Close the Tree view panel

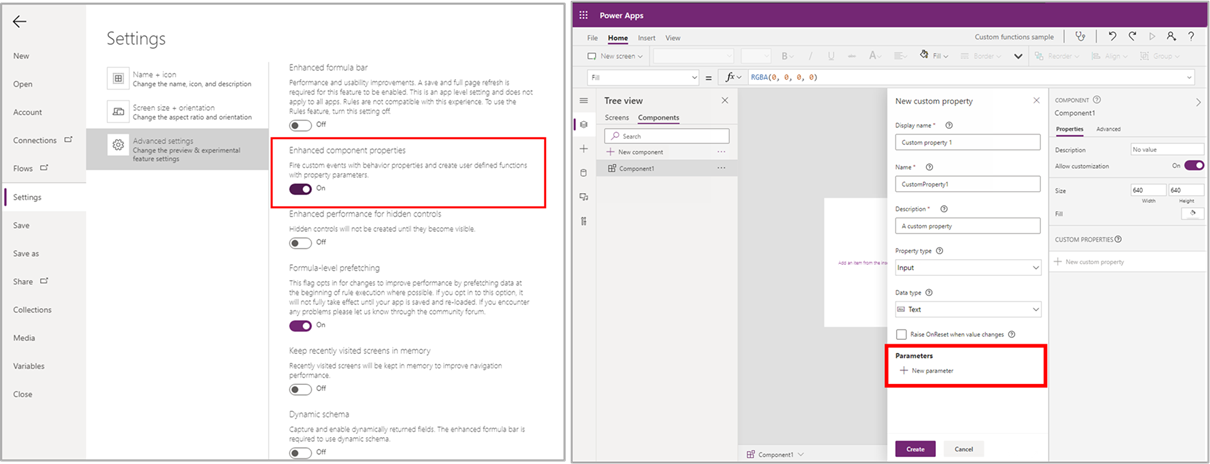(725, 101)
